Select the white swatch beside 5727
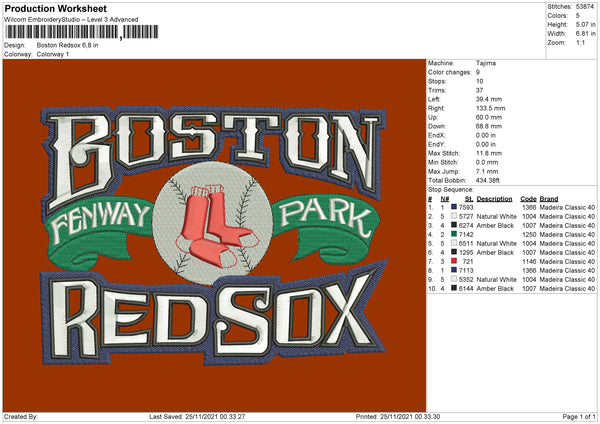The image size is (600, 424). [x=454, y=216]
